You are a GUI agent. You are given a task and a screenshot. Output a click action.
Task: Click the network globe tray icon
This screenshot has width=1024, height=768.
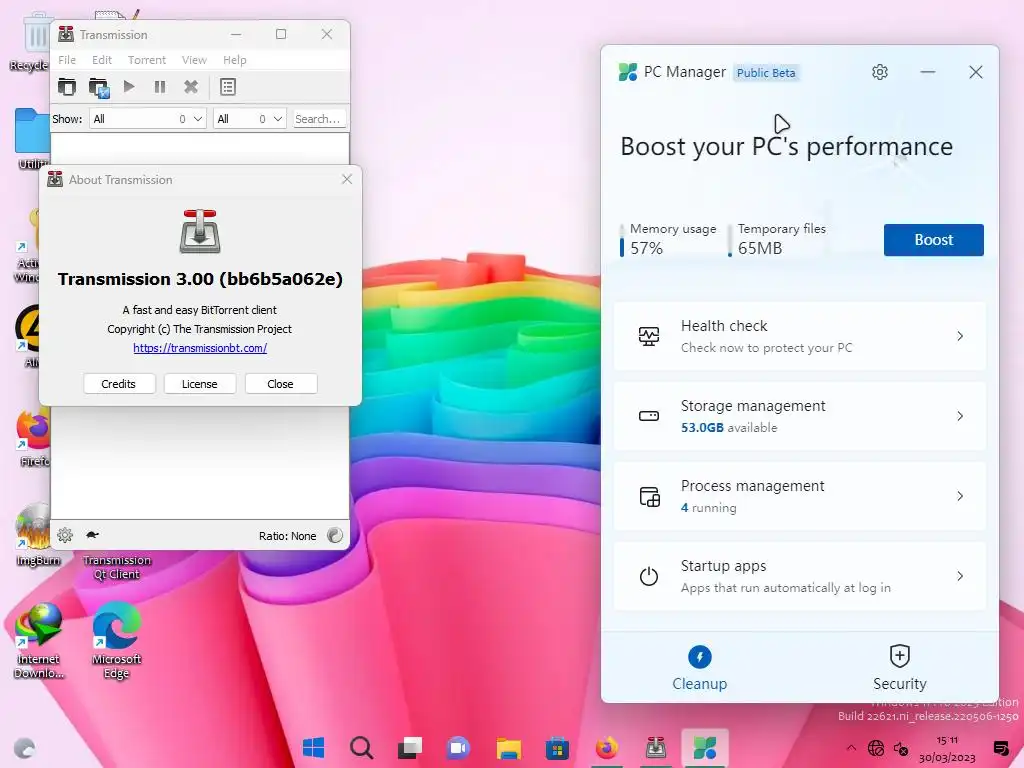click(x=876, y=748)
